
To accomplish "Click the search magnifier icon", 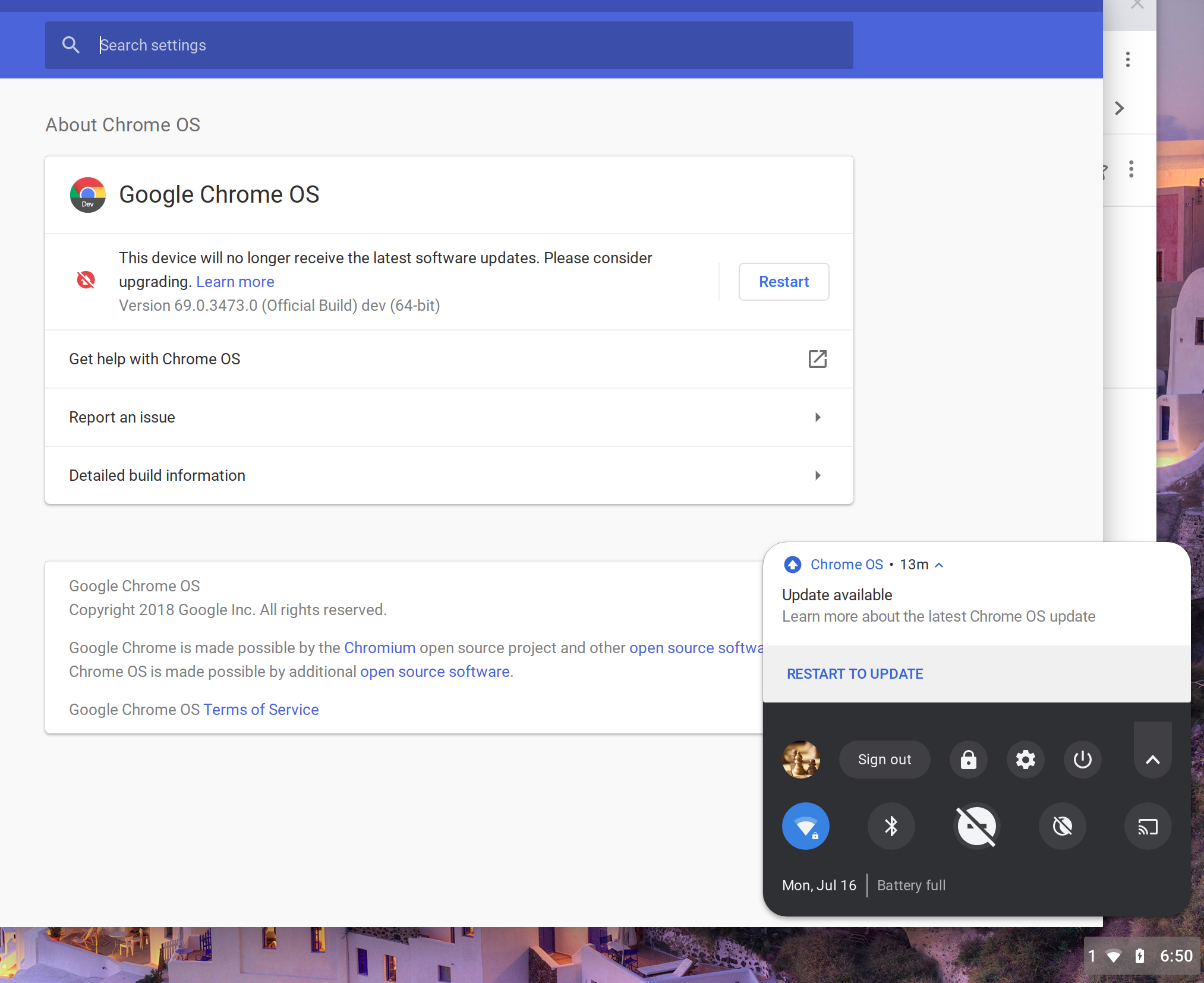I will pyautogui.click(x=71, y=45).
